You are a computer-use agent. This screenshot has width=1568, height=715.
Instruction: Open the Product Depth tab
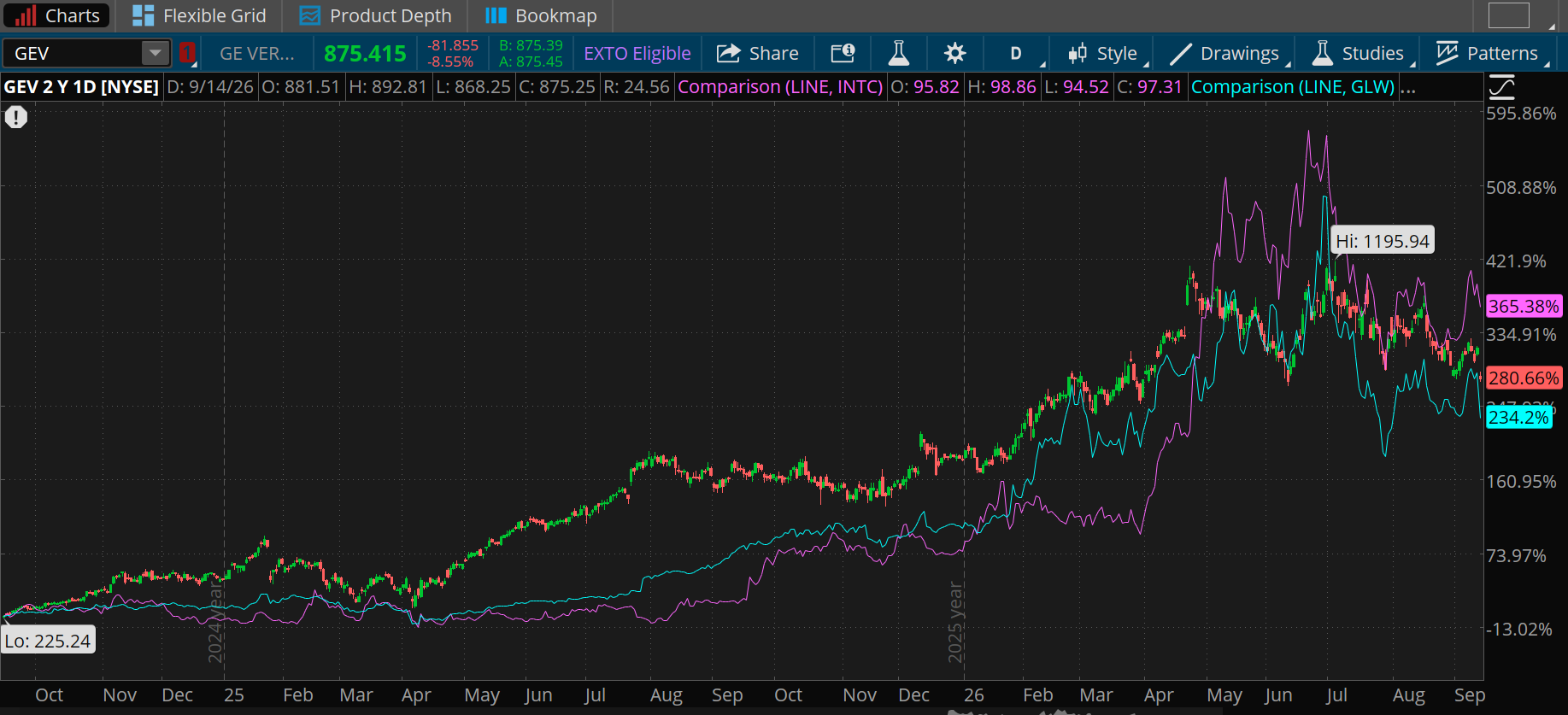[375, 15]
